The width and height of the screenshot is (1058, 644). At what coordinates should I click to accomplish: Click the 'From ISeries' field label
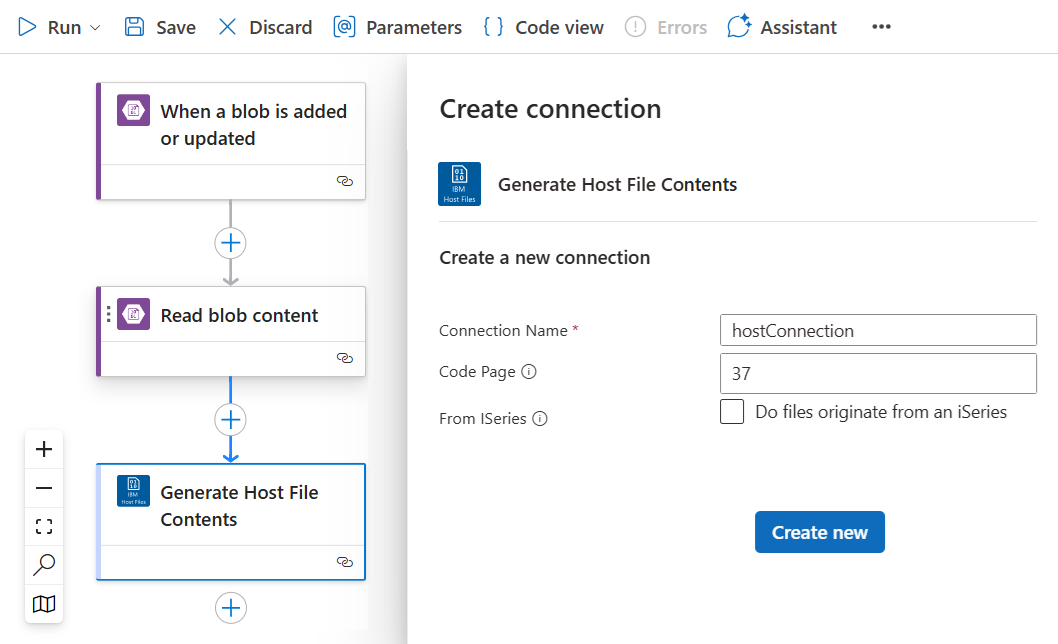pos(482,419)
